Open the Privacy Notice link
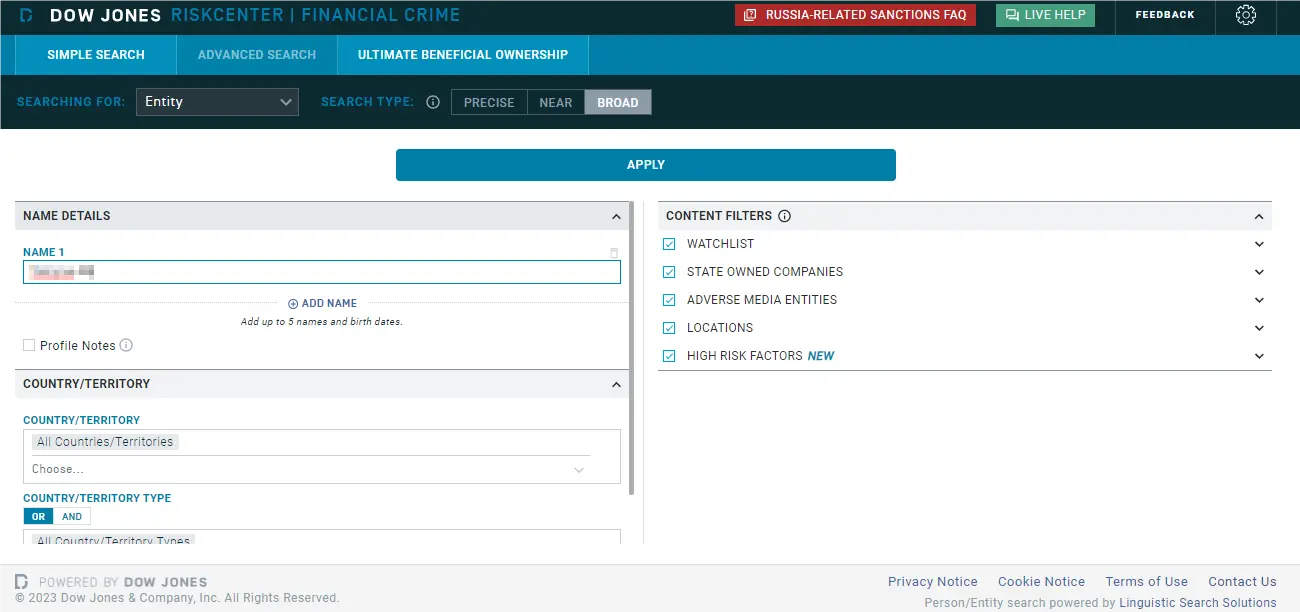This screenshot has width=1300, height=612. (933, 582)
